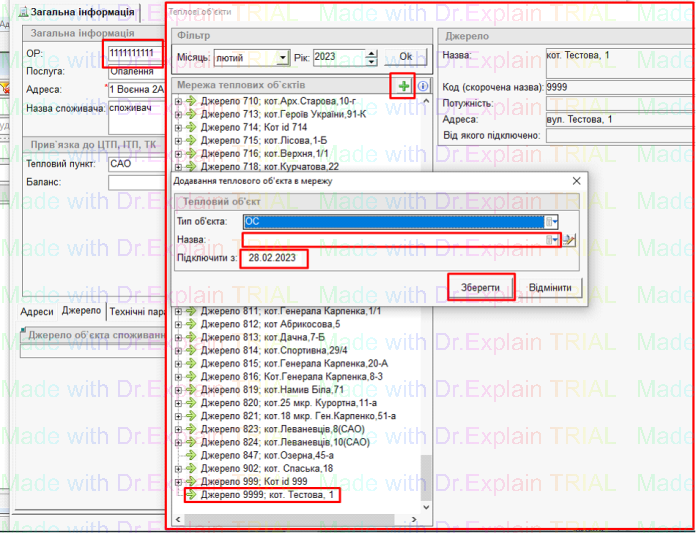Click the Зберегти button
Viewport: 696px width, 533px height.
[x=481, y=287]
